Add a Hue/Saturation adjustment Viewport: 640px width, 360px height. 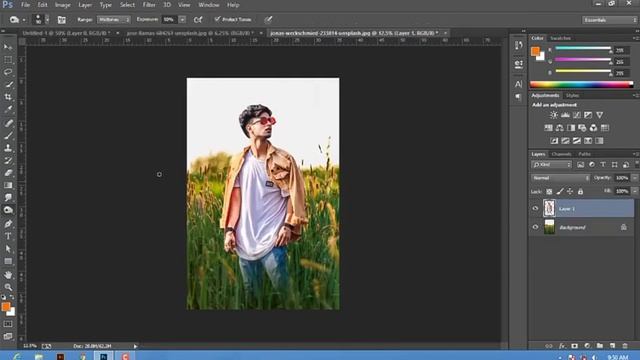pos(548,128)
